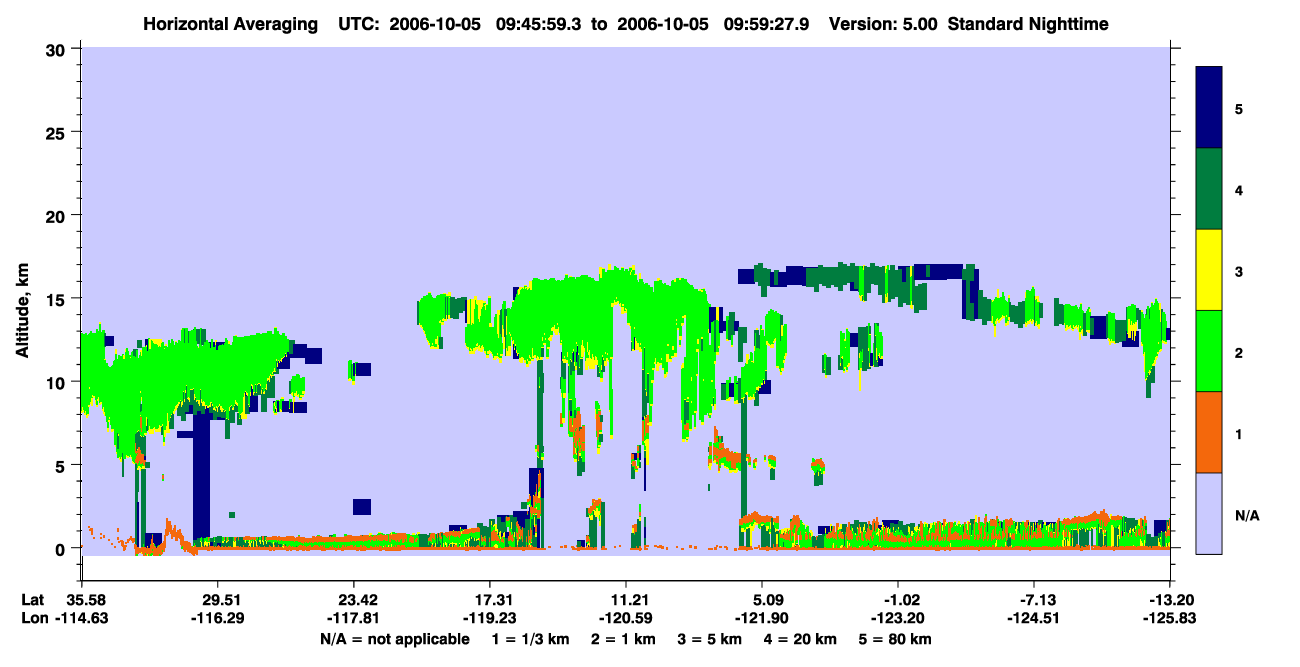Screen dimensions: 1300x667
Task: Click the longitude value -117.81
Action: click(x=354, y=618)
